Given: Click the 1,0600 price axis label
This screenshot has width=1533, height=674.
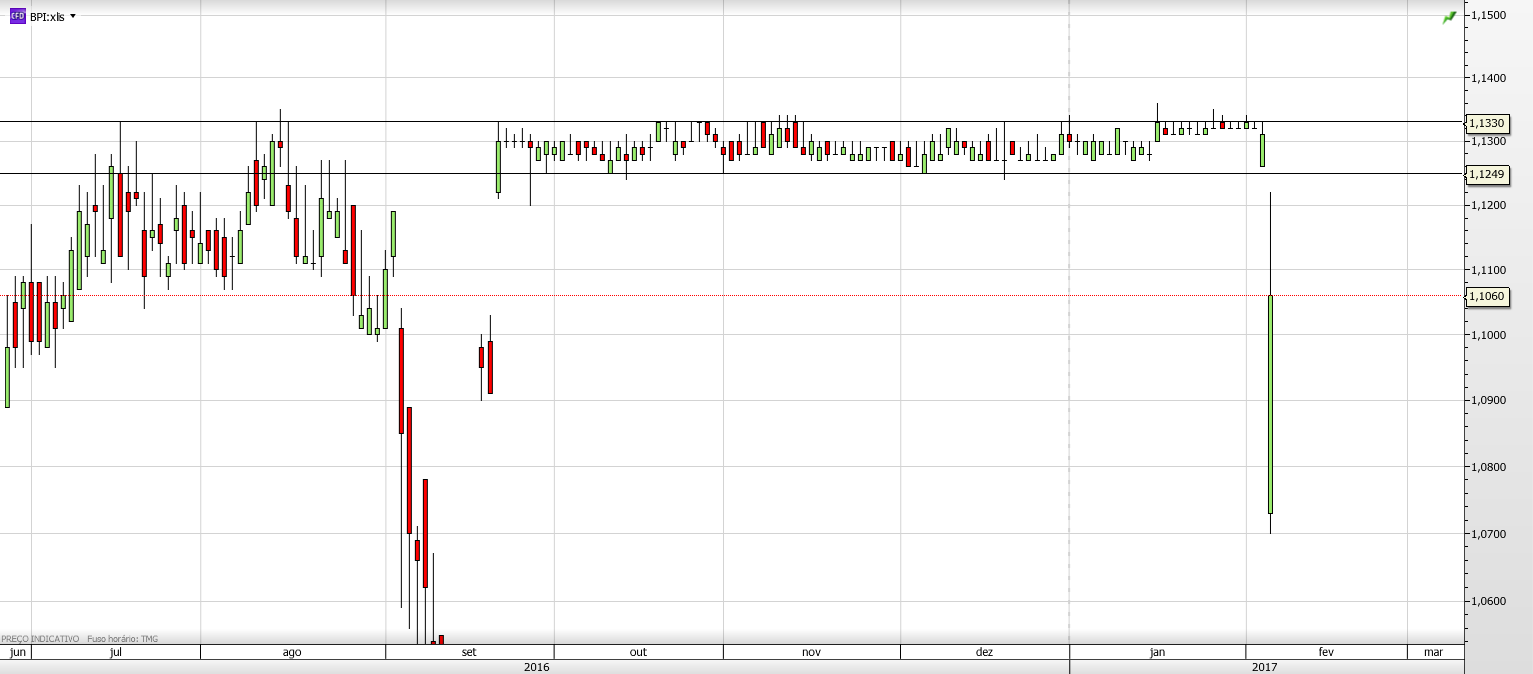Looking at the screenshot, I should (1488, 601).
